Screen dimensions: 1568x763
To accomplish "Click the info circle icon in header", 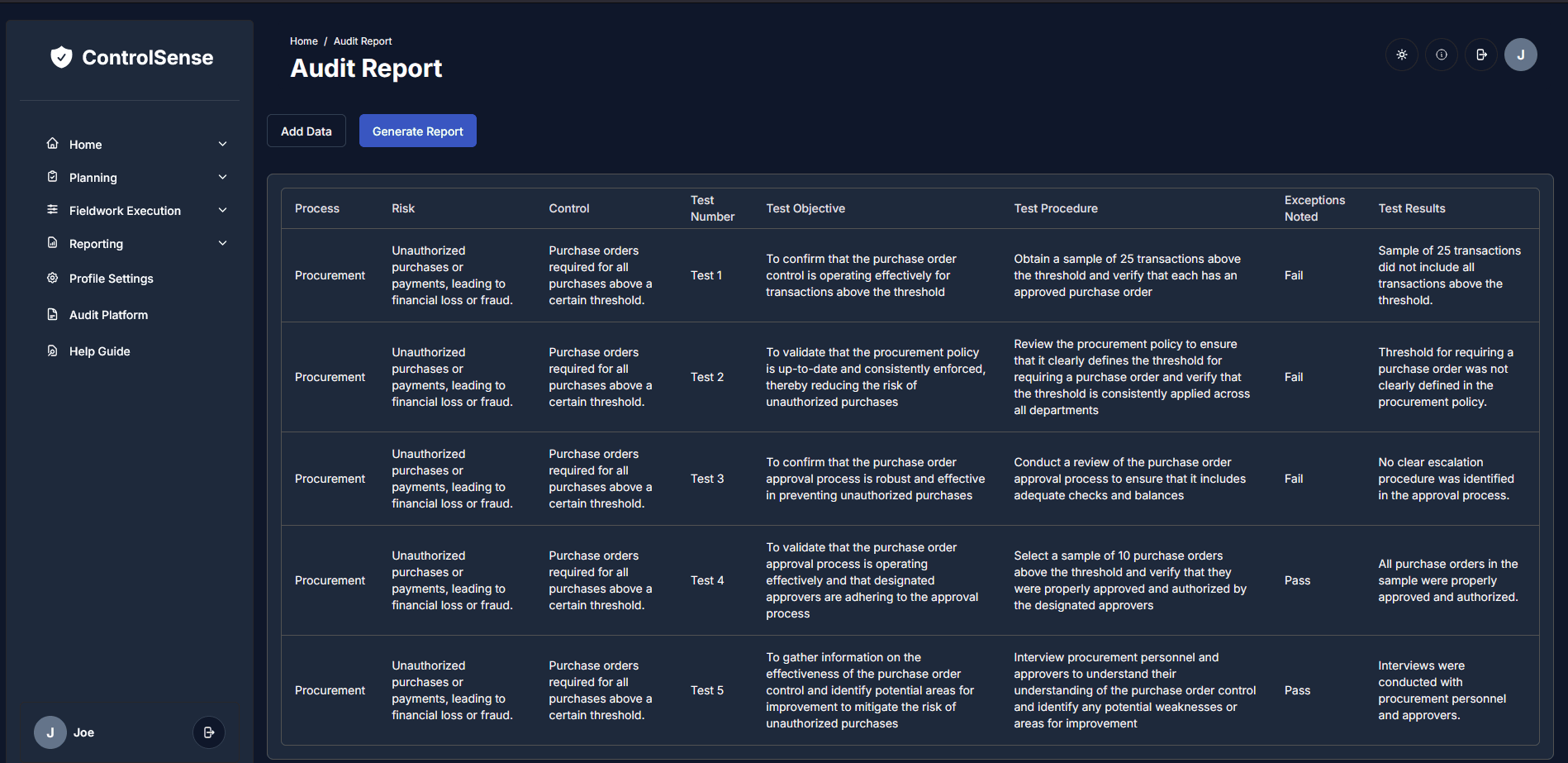I will 1442,55.
